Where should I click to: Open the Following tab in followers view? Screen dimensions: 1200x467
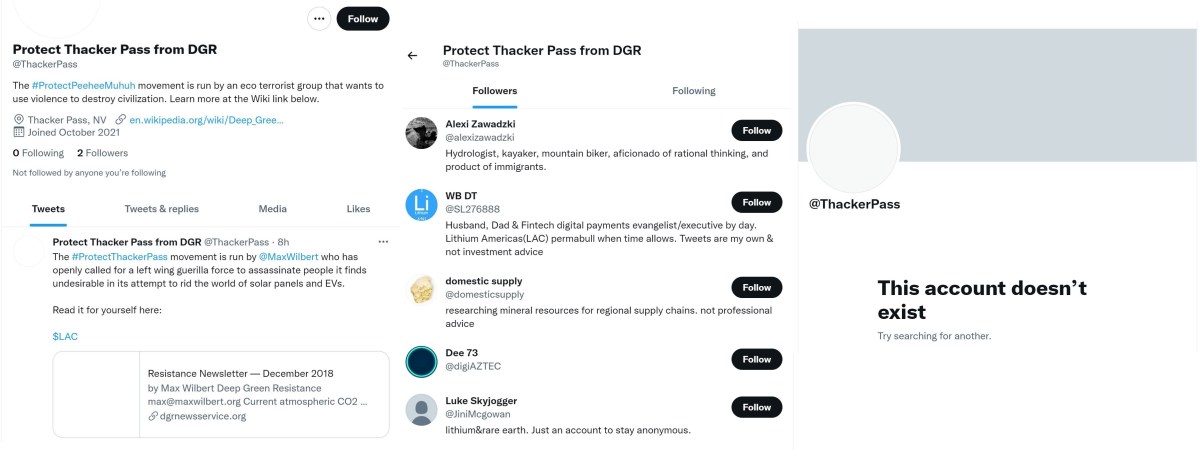694,91
